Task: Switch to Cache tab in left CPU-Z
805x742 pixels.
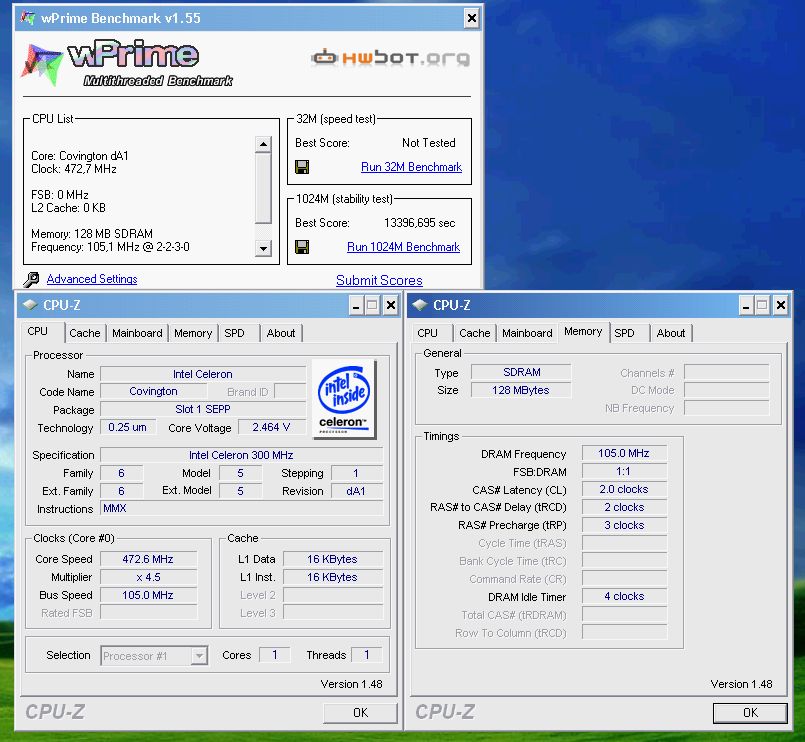Action: point(85,333)
